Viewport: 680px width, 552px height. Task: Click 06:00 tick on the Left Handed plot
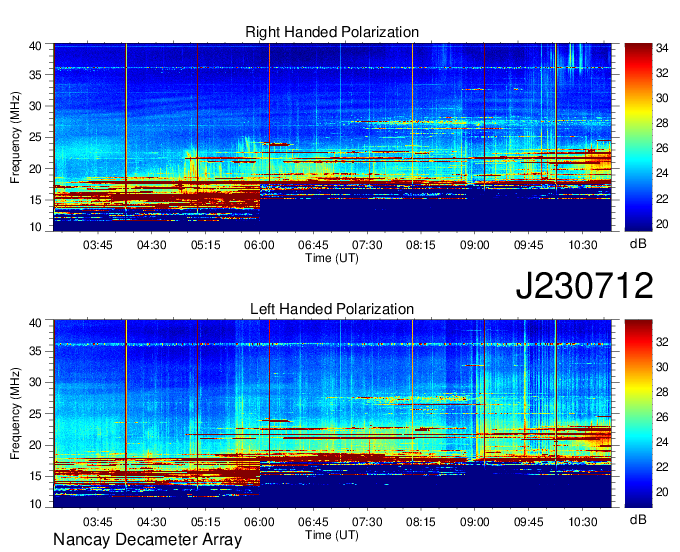pyautogui.click(x=259, y=522)
